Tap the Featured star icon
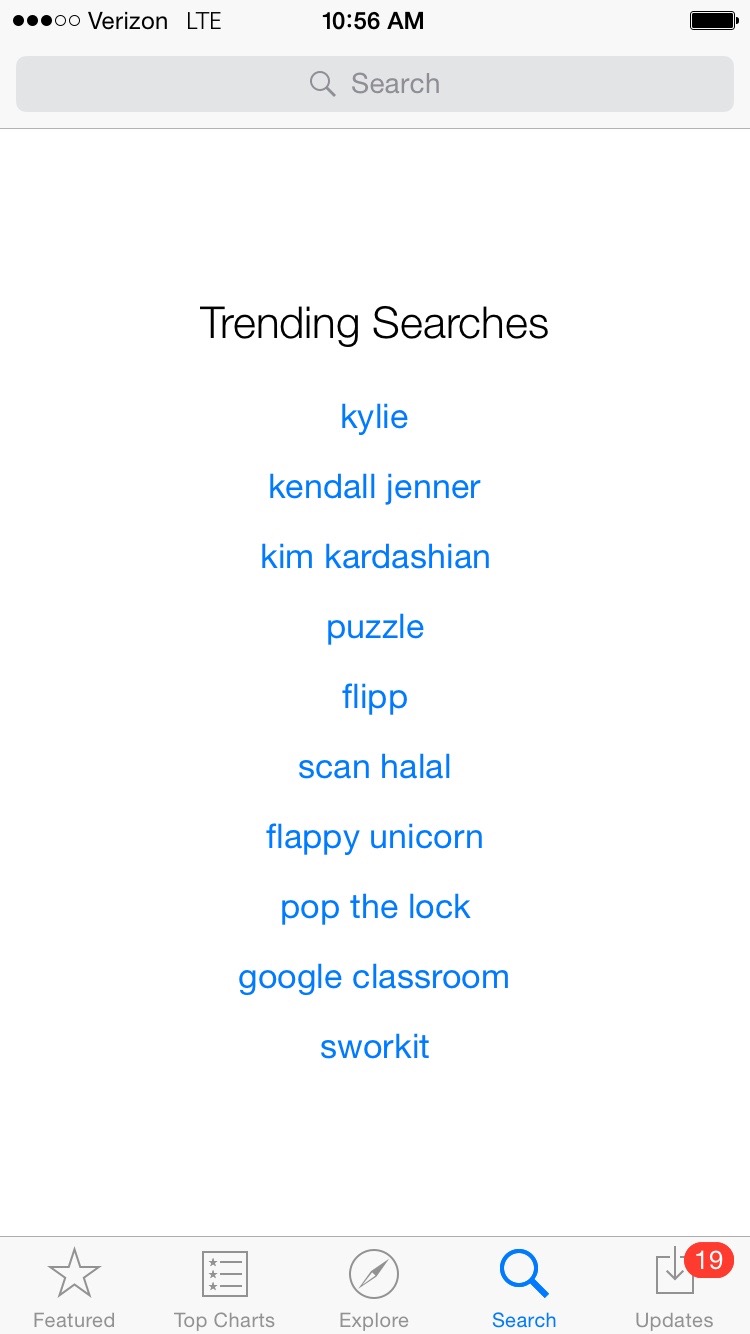Screen dimensions: 750x1334 (74, 1274)
